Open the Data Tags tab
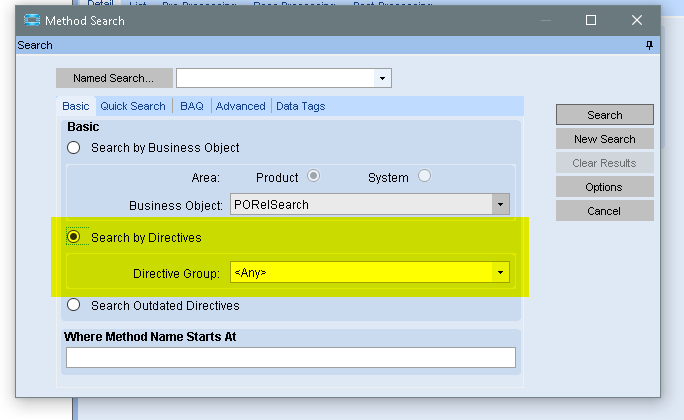684x420 pixels. coord(300,106)
